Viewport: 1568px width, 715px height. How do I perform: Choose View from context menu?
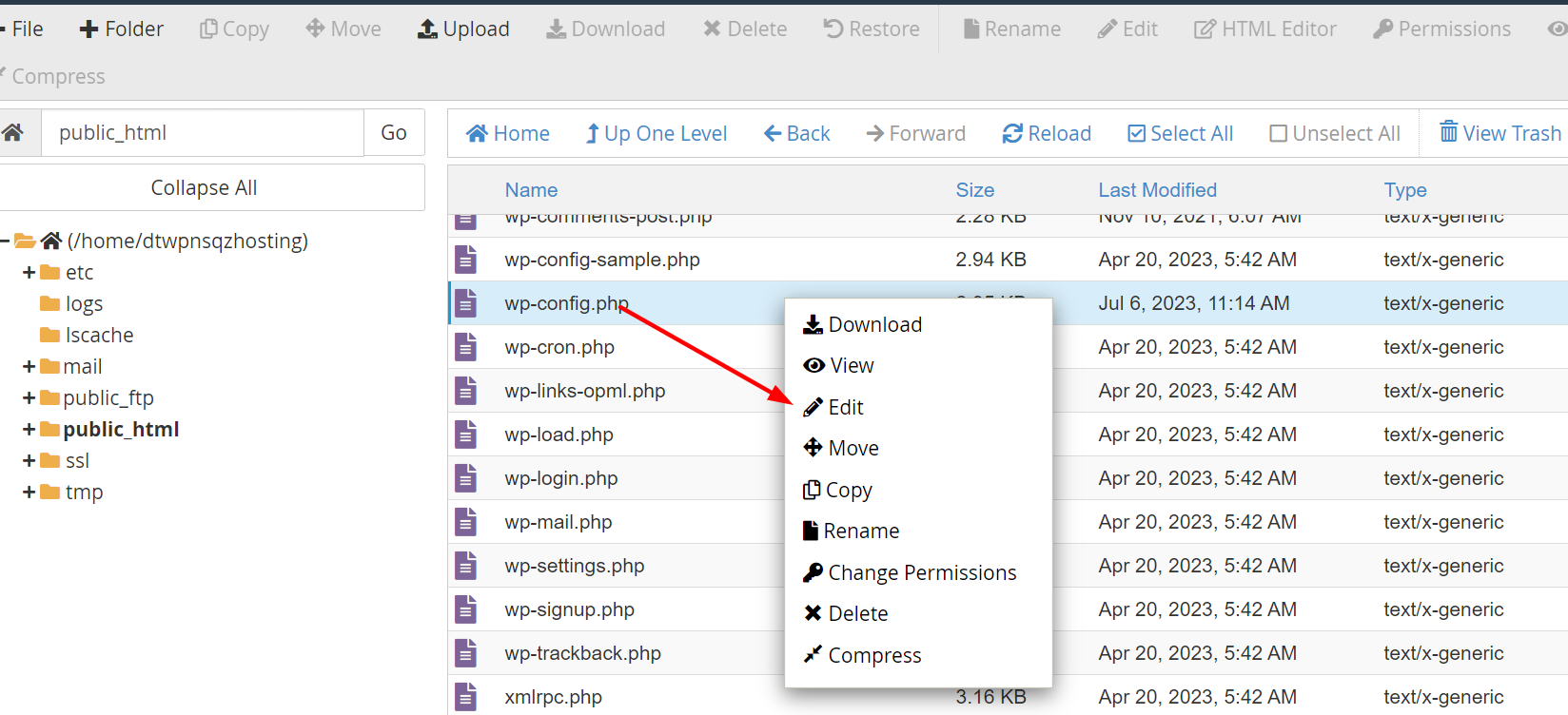838,365
